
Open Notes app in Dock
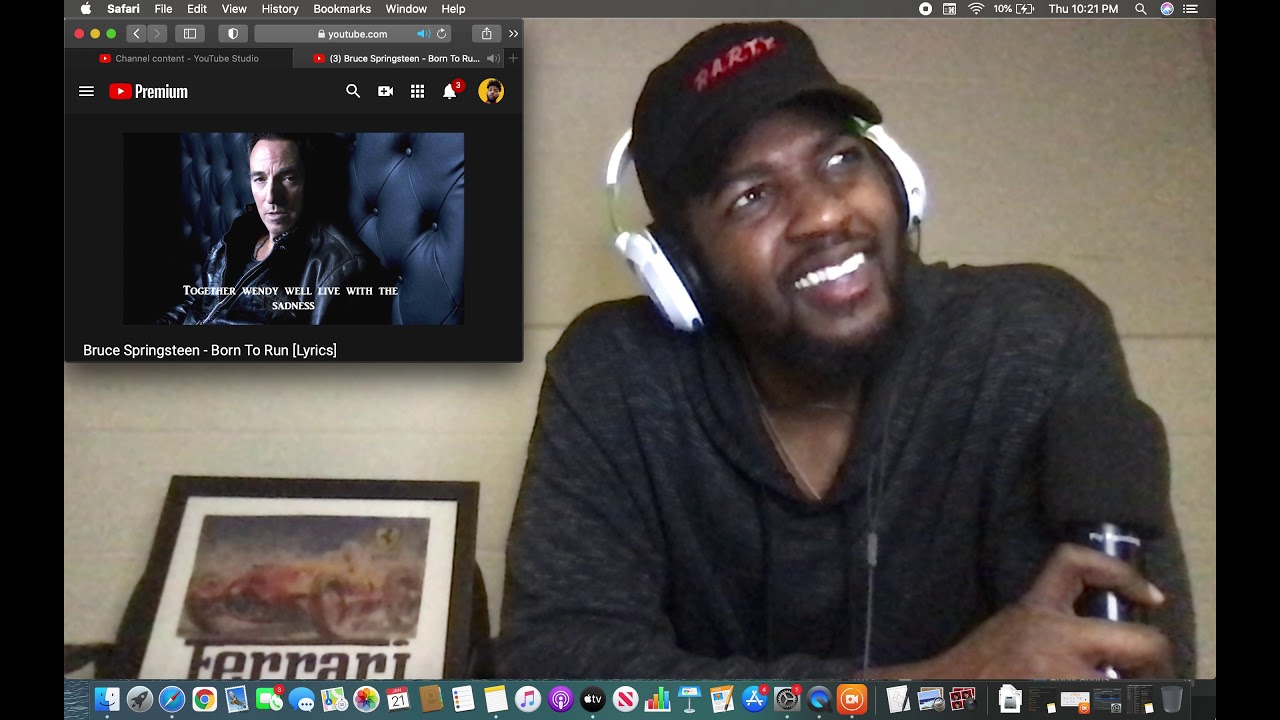[496, 700]
